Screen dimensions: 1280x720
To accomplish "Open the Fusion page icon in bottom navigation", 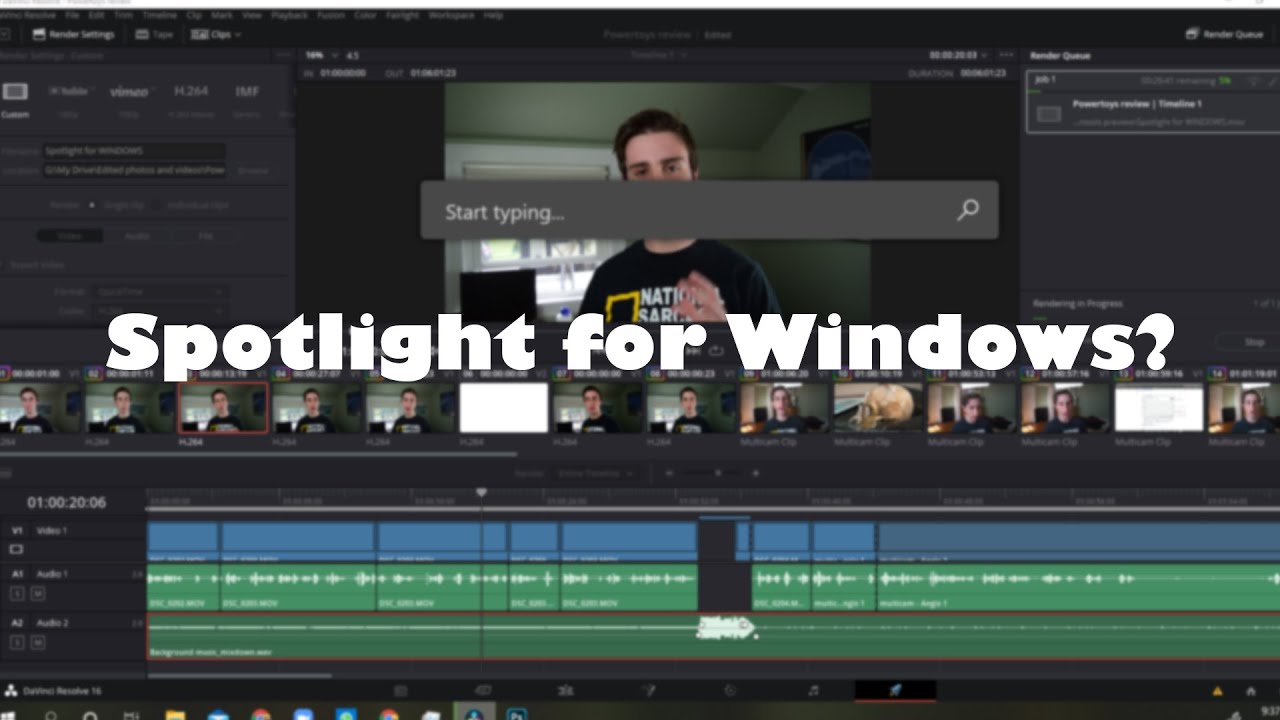I will point(648,691).
